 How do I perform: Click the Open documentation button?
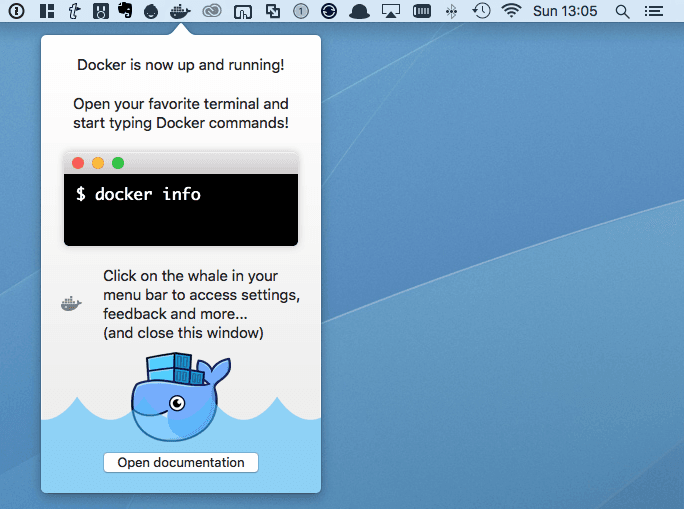point(181,462)
